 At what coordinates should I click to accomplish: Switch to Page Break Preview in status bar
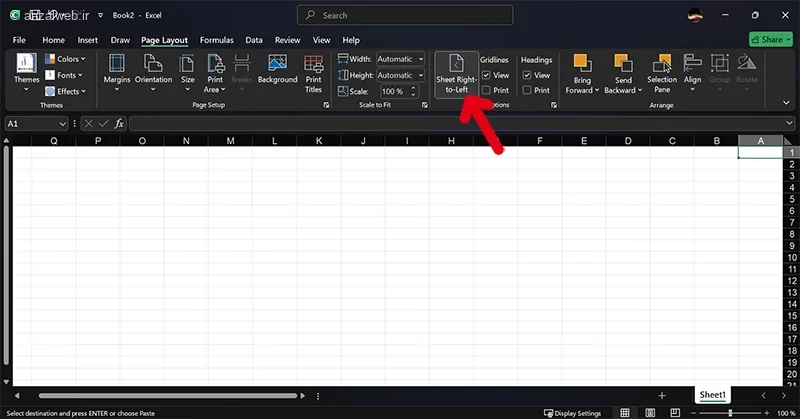675,412
